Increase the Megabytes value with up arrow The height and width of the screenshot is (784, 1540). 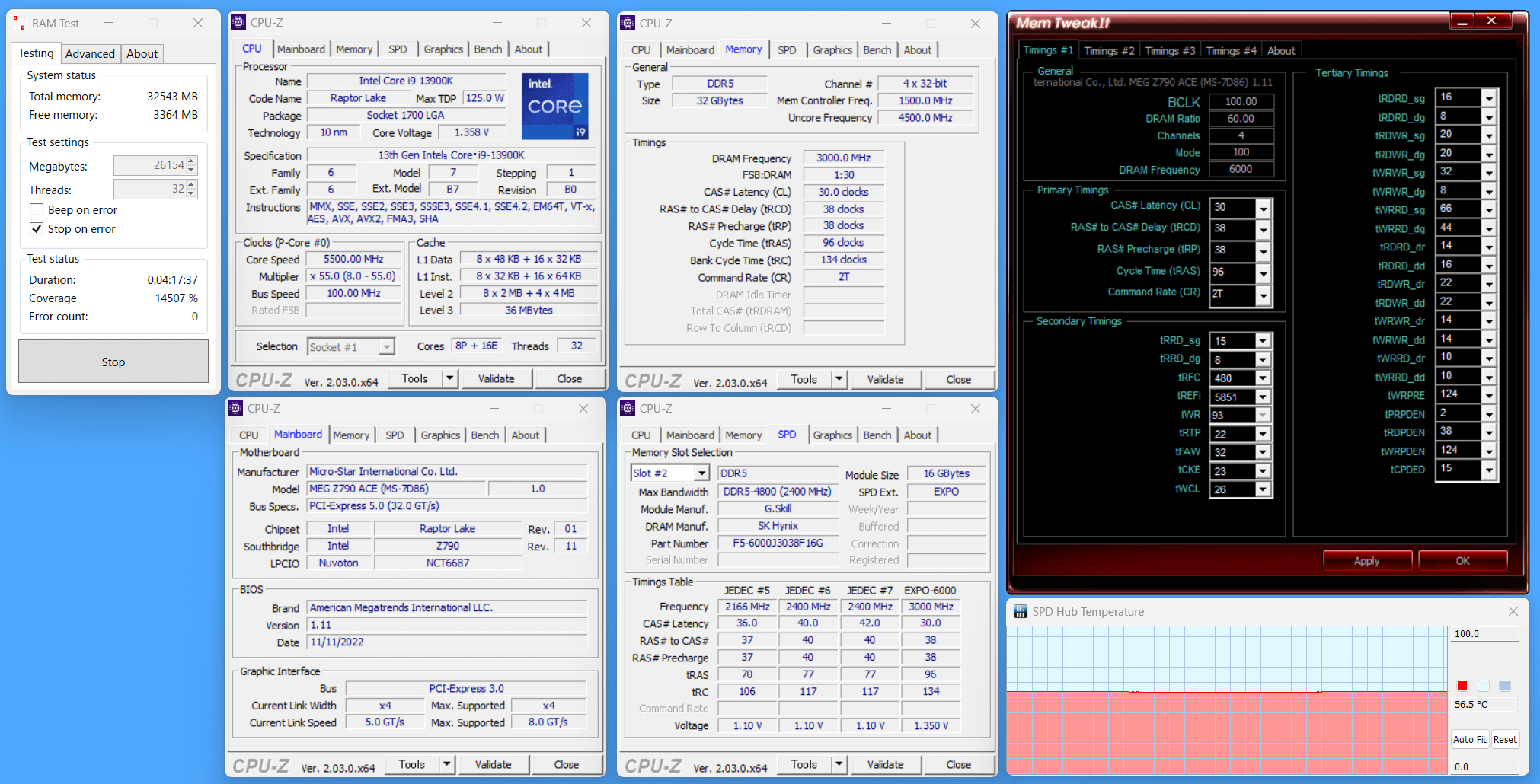pos(191,161)
